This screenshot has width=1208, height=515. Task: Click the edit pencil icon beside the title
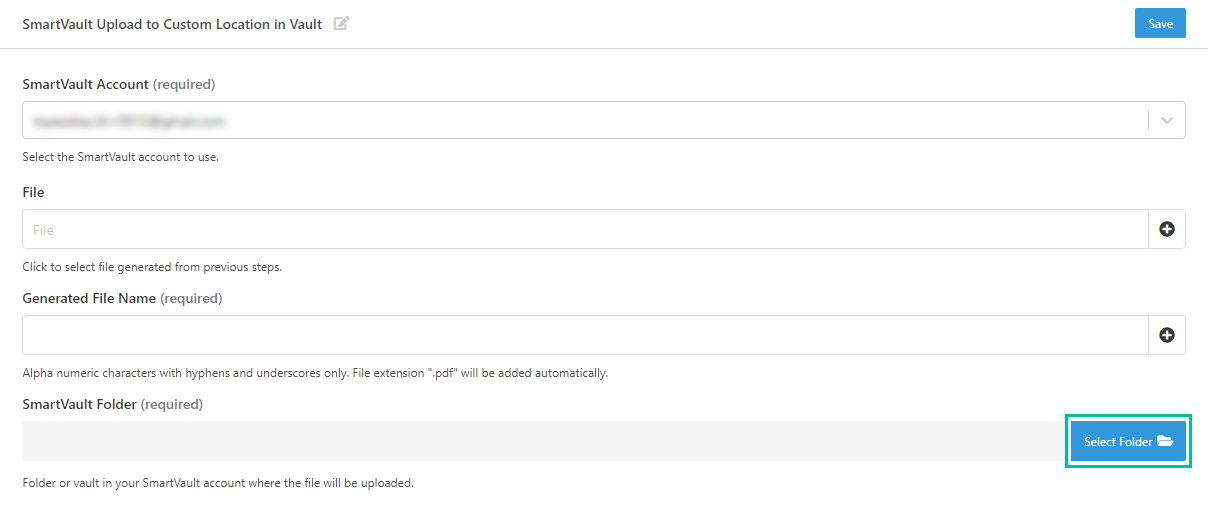click(341, 24)
